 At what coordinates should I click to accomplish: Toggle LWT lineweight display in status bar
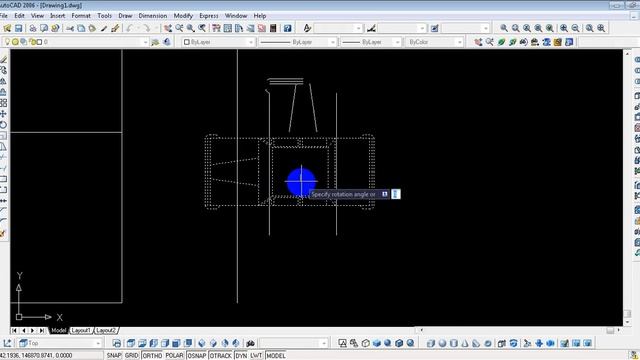256,356
